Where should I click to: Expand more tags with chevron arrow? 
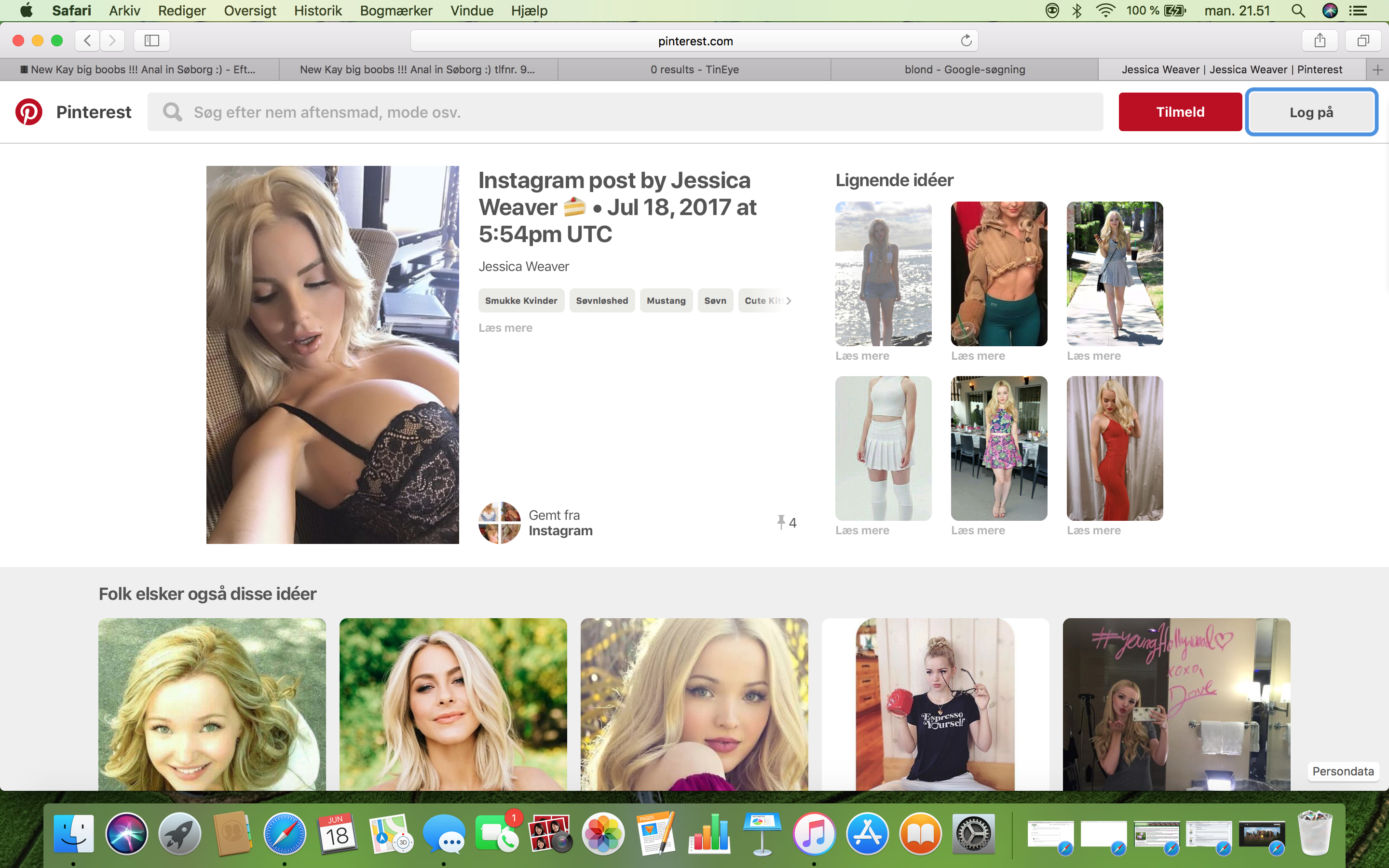coord(789,300)
